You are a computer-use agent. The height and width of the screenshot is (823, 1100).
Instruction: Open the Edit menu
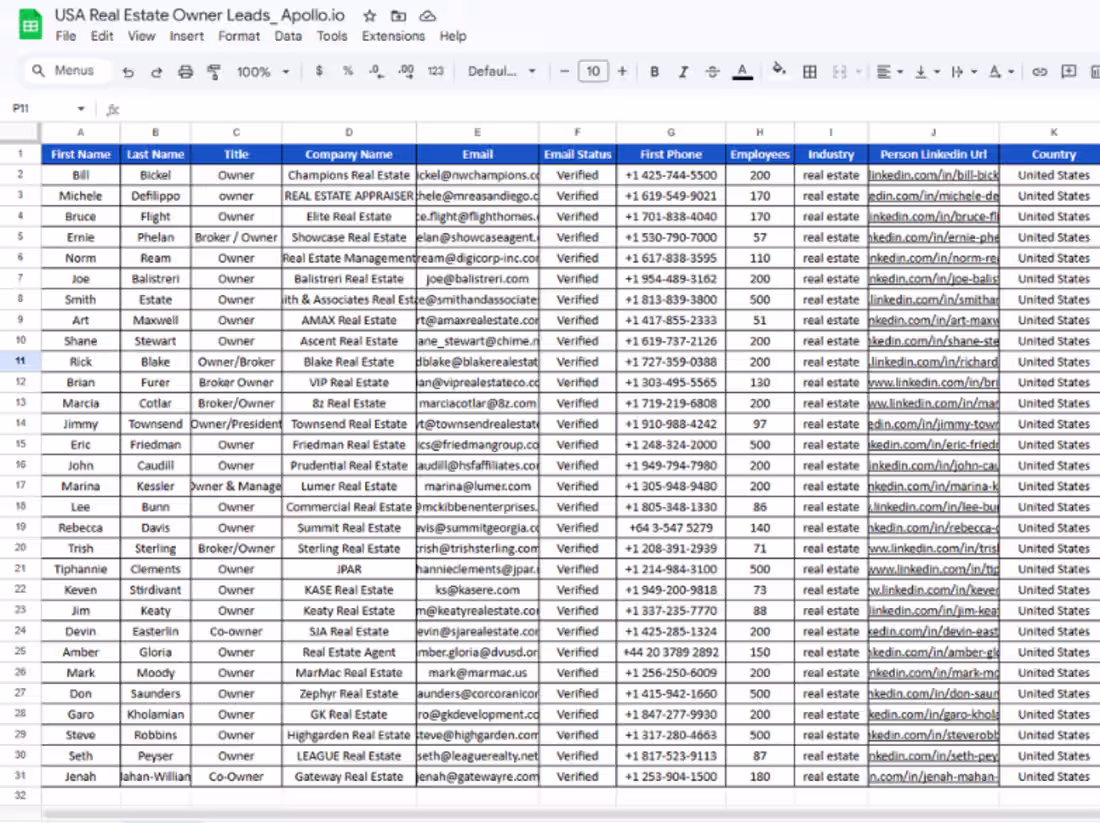coord(102,36)
